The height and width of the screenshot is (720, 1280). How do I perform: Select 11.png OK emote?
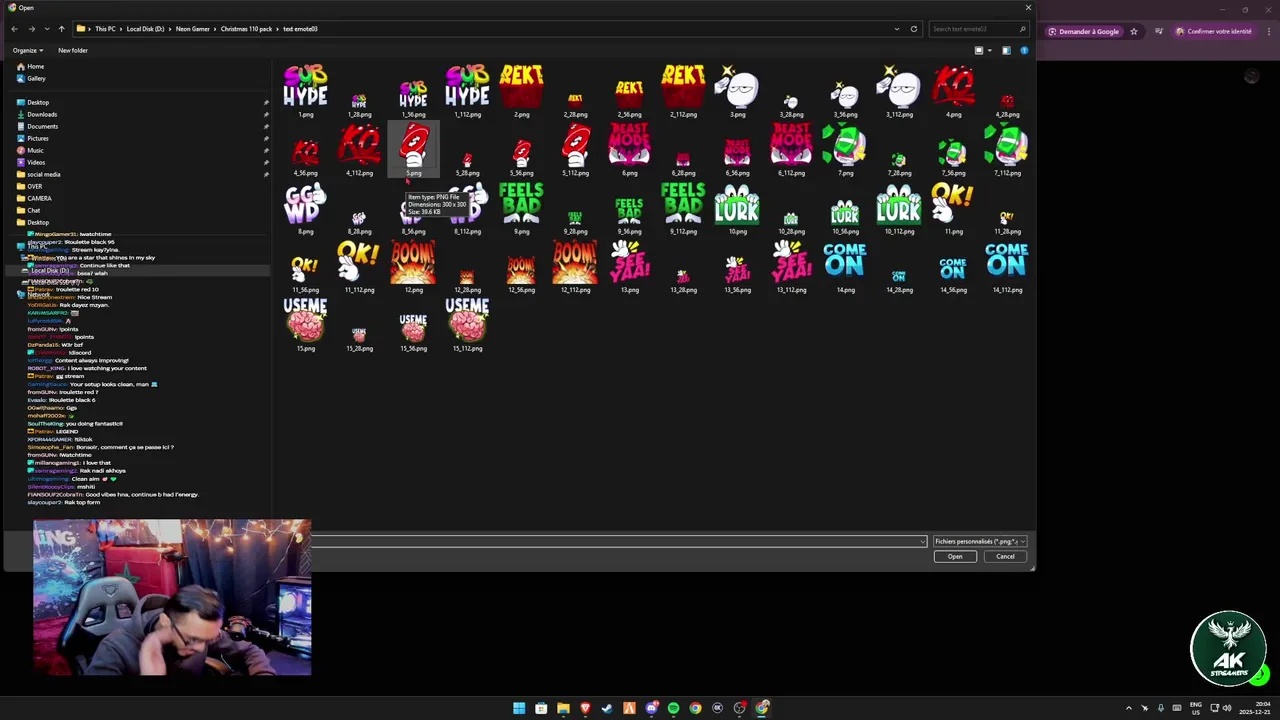(953, 208)
